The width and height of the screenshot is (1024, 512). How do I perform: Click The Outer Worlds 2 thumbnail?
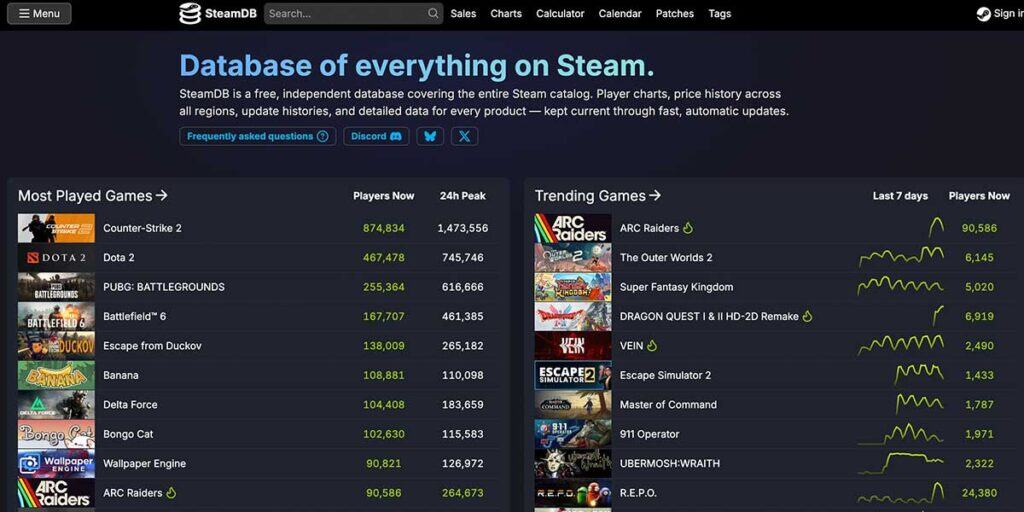click(x=573, y=258)
